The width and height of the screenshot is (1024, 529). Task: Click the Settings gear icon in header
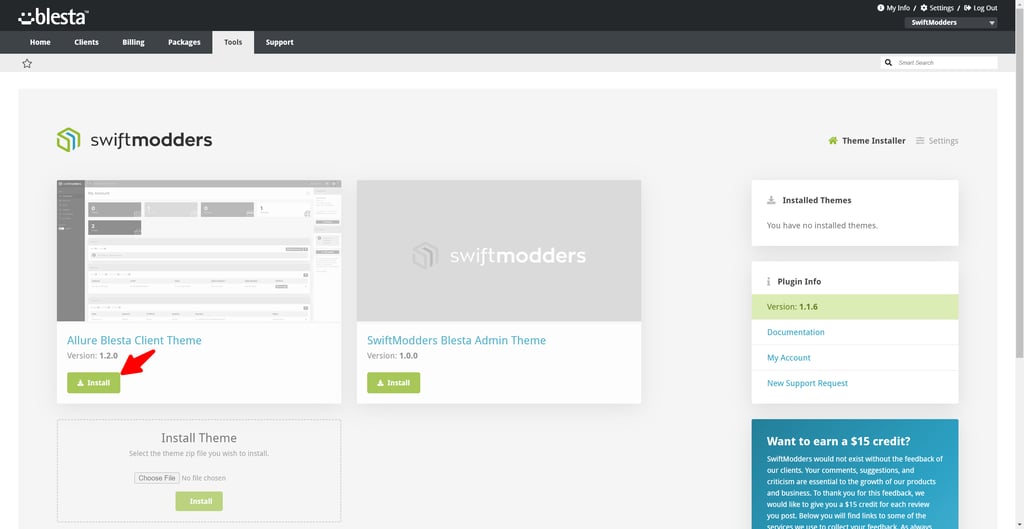(924, 8)
